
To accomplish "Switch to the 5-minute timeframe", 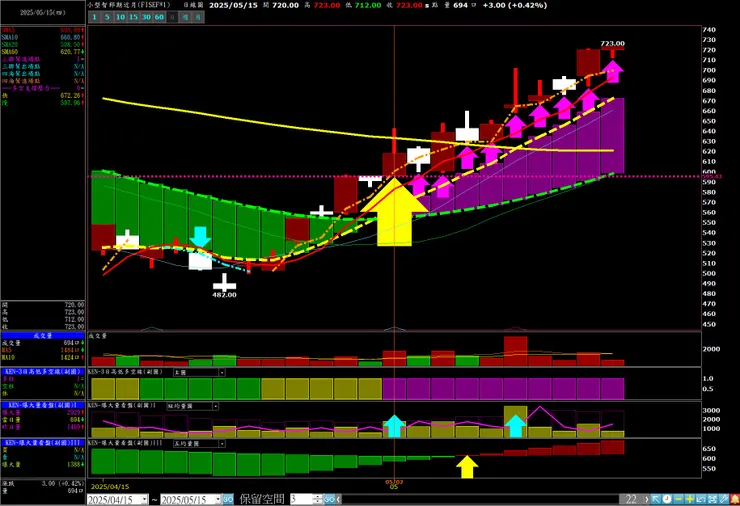I will 107,17.
